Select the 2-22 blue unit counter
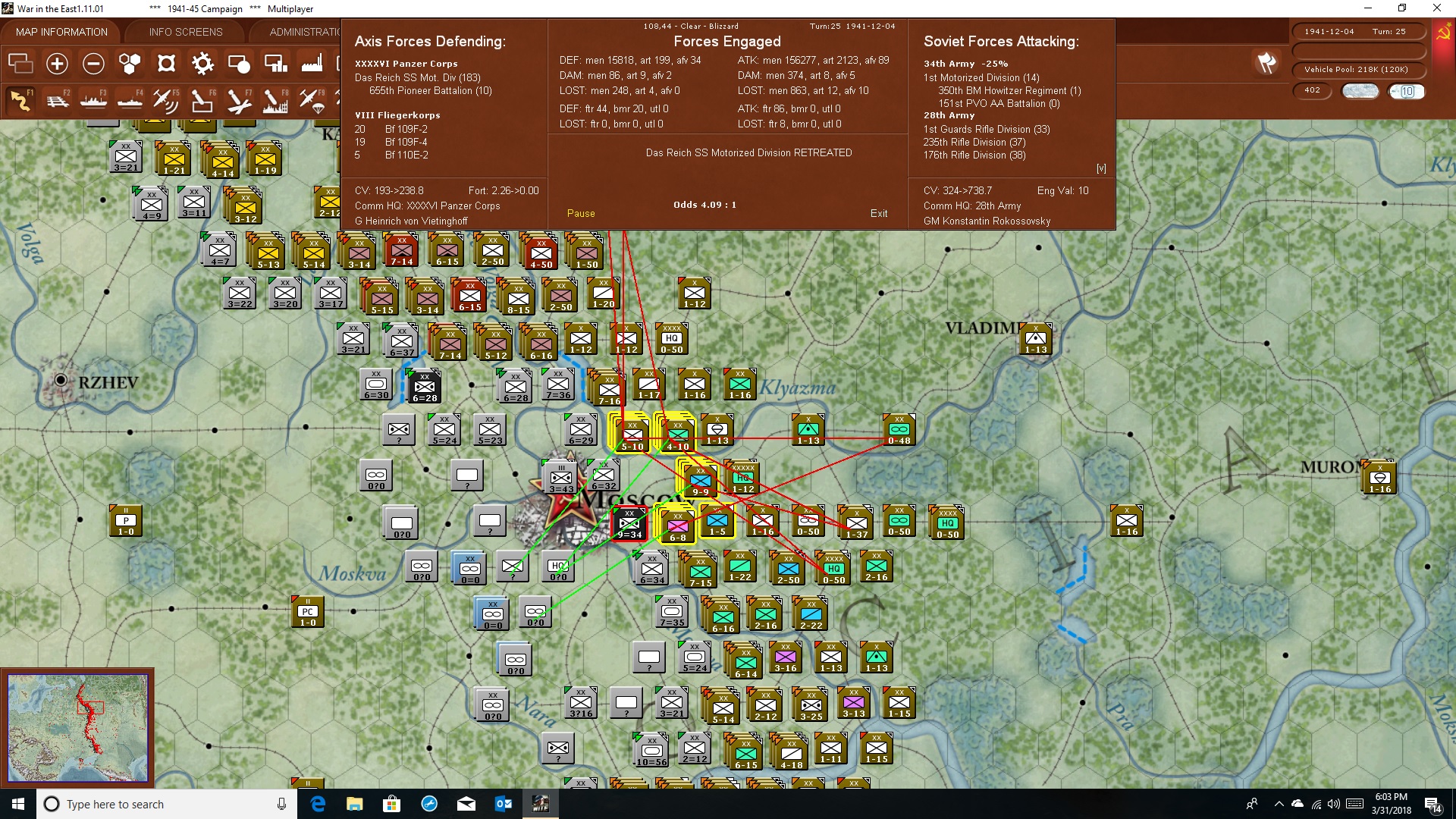 point(811,613)
